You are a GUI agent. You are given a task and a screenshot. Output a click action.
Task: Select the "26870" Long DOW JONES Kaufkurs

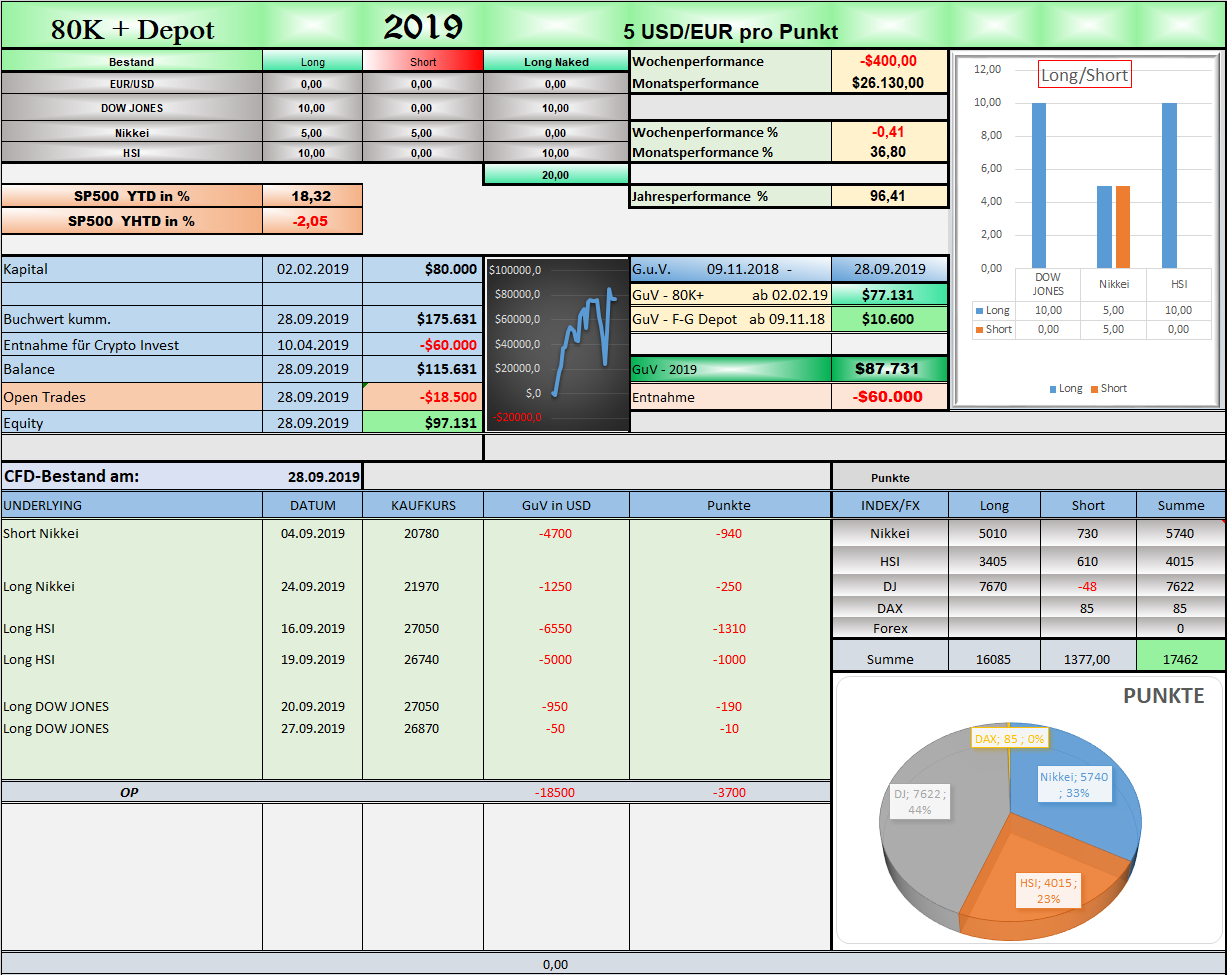pyautogui.click(x=421, y=728)
